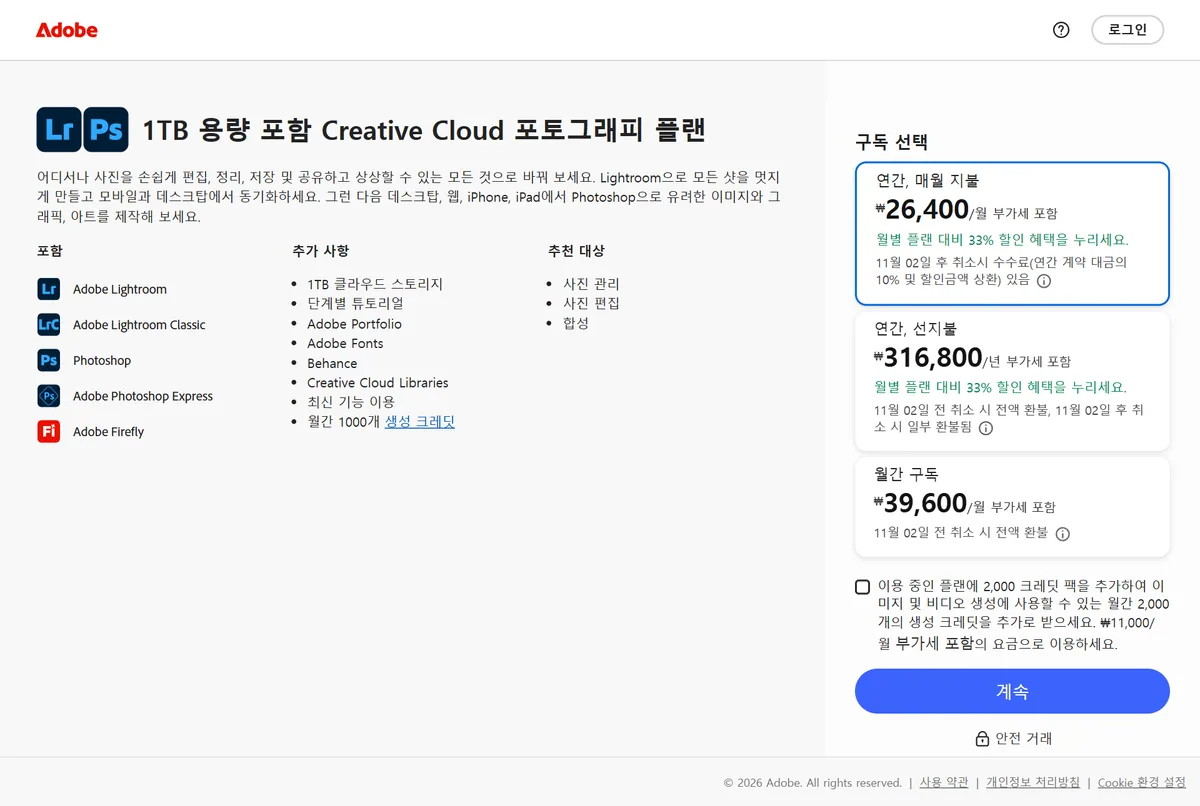Click the 구독 선택 heading
1200x806 pixels.
click(892, 143)
